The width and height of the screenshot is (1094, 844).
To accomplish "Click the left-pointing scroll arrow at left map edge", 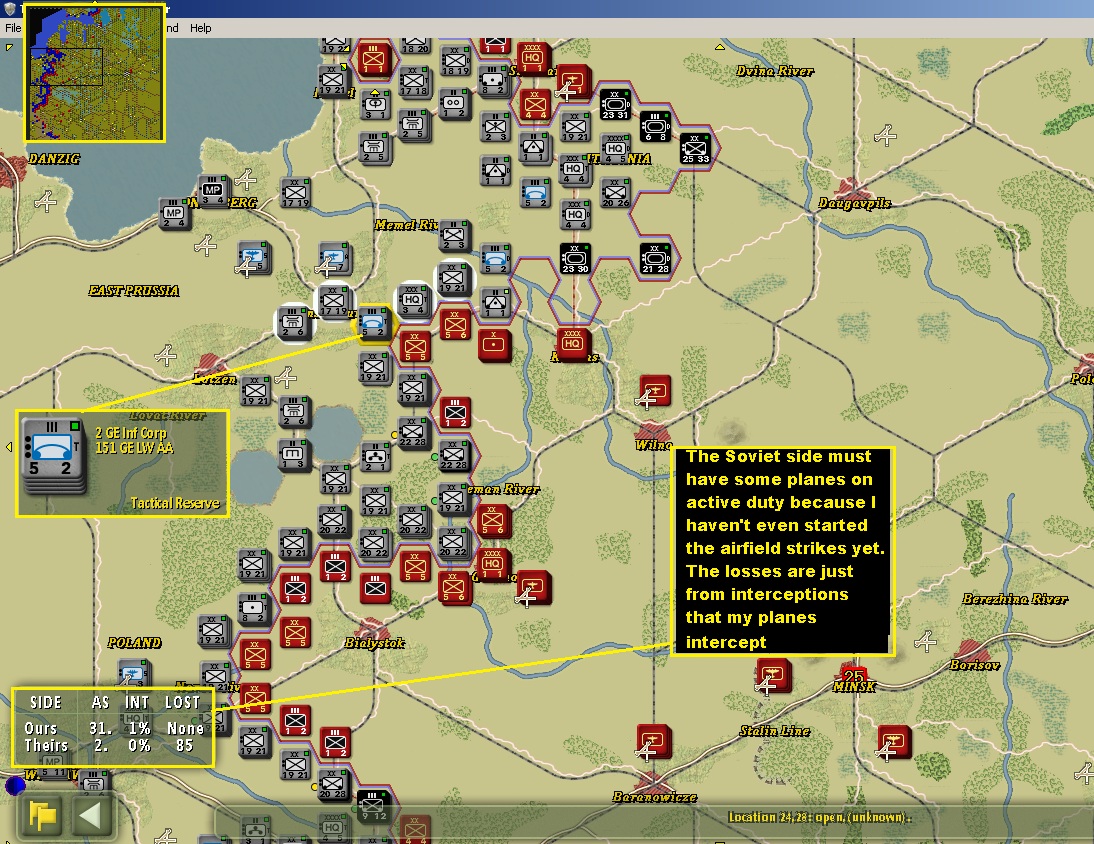I will click(x=8, y=446).
